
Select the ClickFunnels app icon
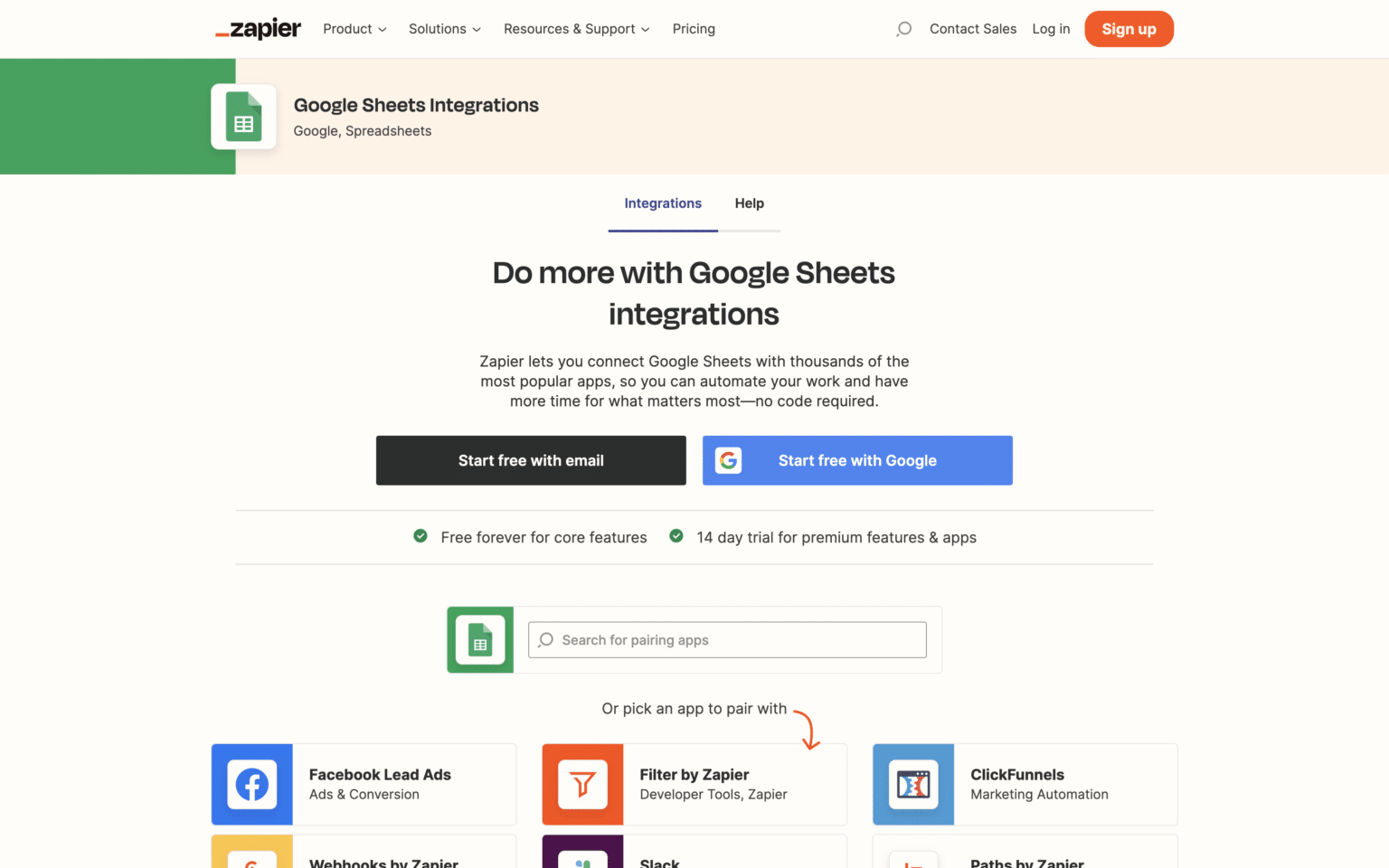[913, 785]
